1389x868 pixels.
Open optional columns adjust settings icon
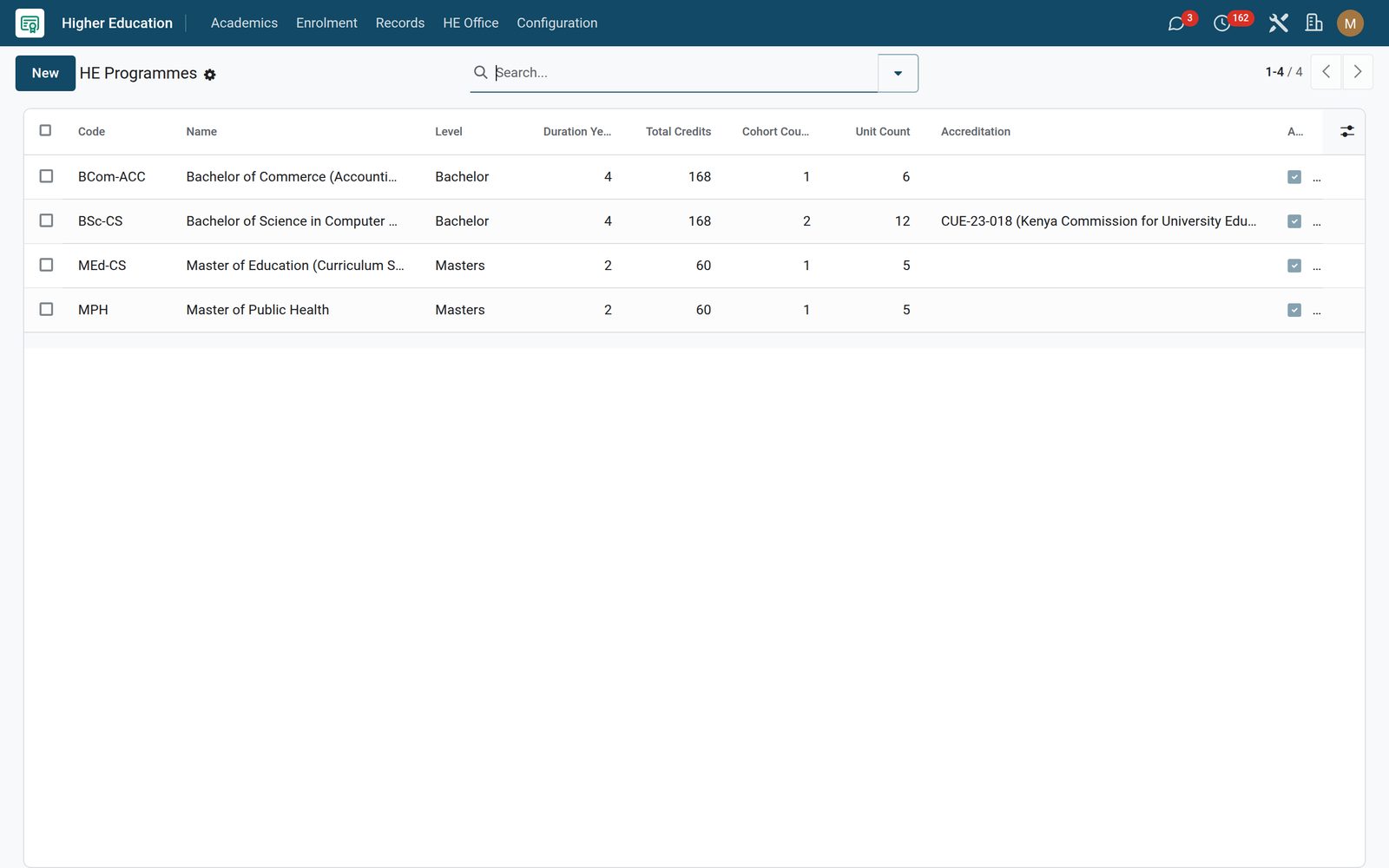tap(1346, 131)
